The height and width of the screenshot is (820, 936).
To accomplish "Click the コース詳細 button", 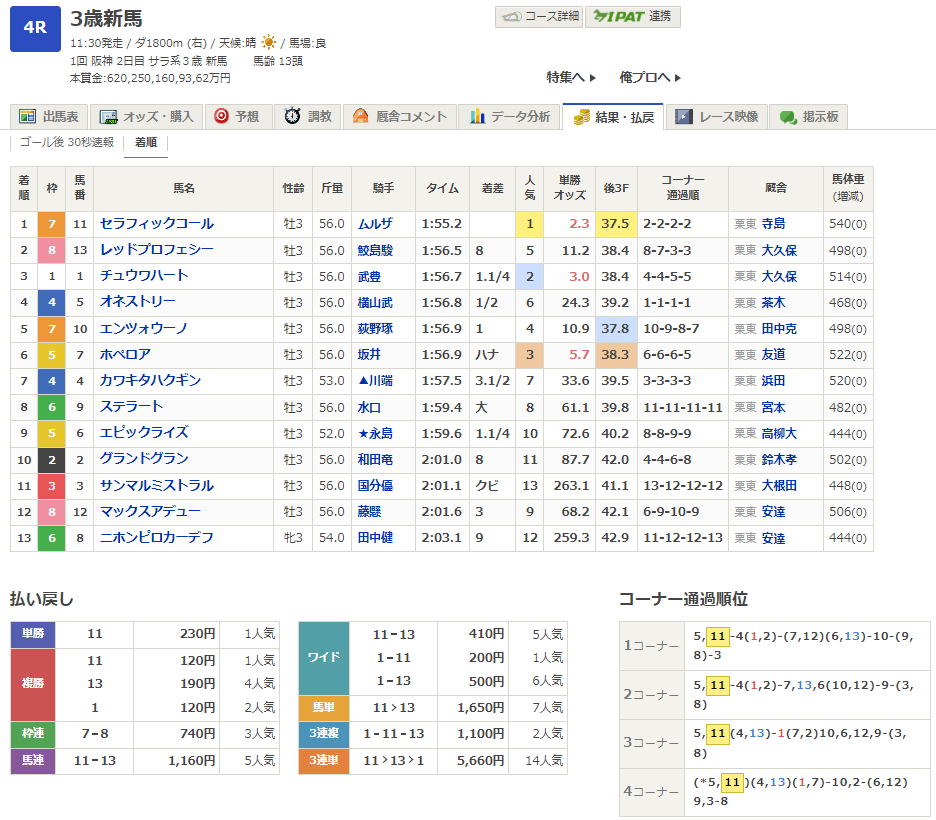I will (538, 17).
